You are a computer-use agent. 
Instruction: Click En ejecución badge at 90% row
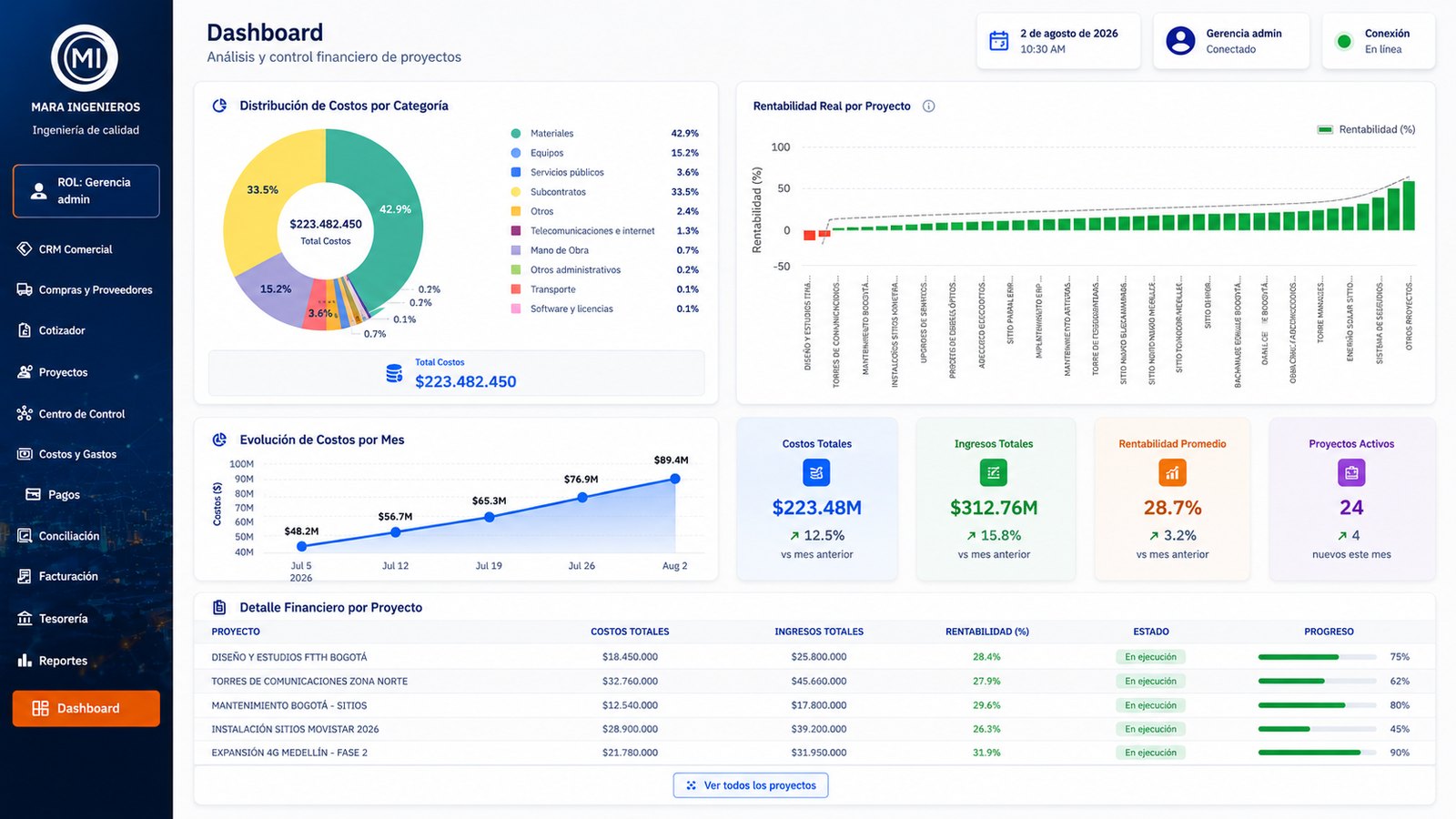click(1150, 753)
